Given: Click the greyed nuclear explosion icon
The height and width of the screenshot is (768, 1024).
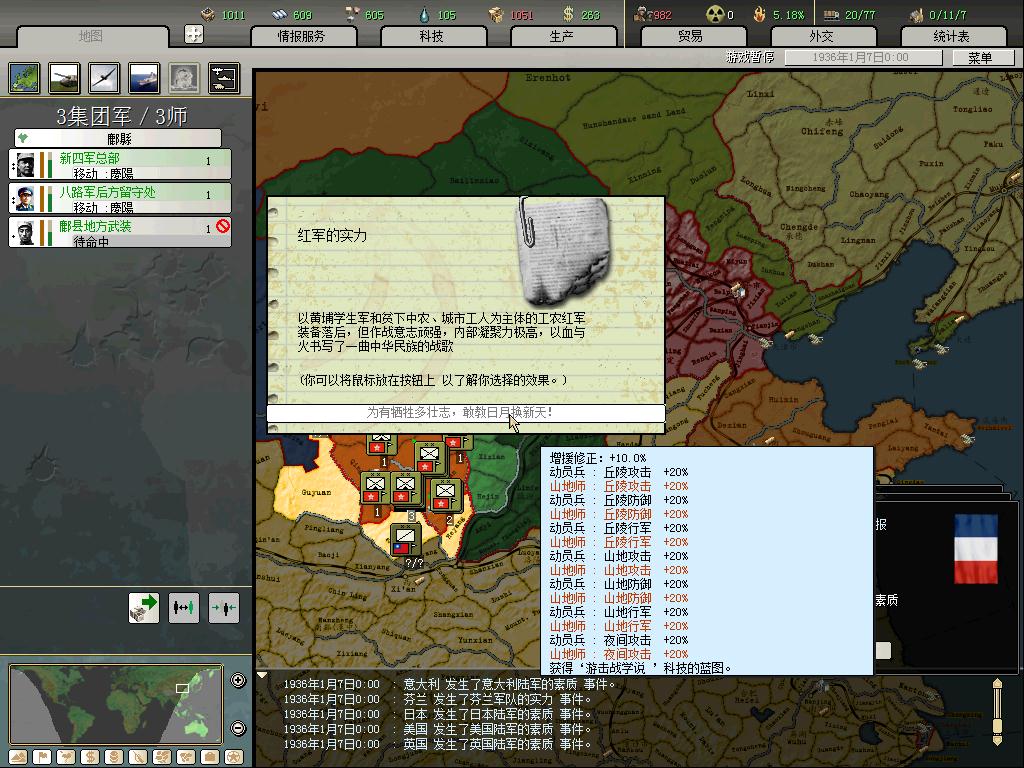Looking at the screenshot, I should click(x=184, y=78).
